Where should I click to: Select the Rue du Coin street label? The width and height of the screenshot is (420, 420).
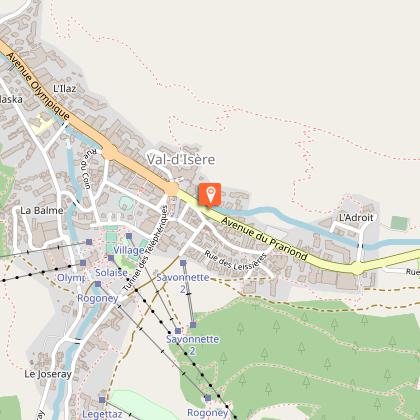[88, 169]
